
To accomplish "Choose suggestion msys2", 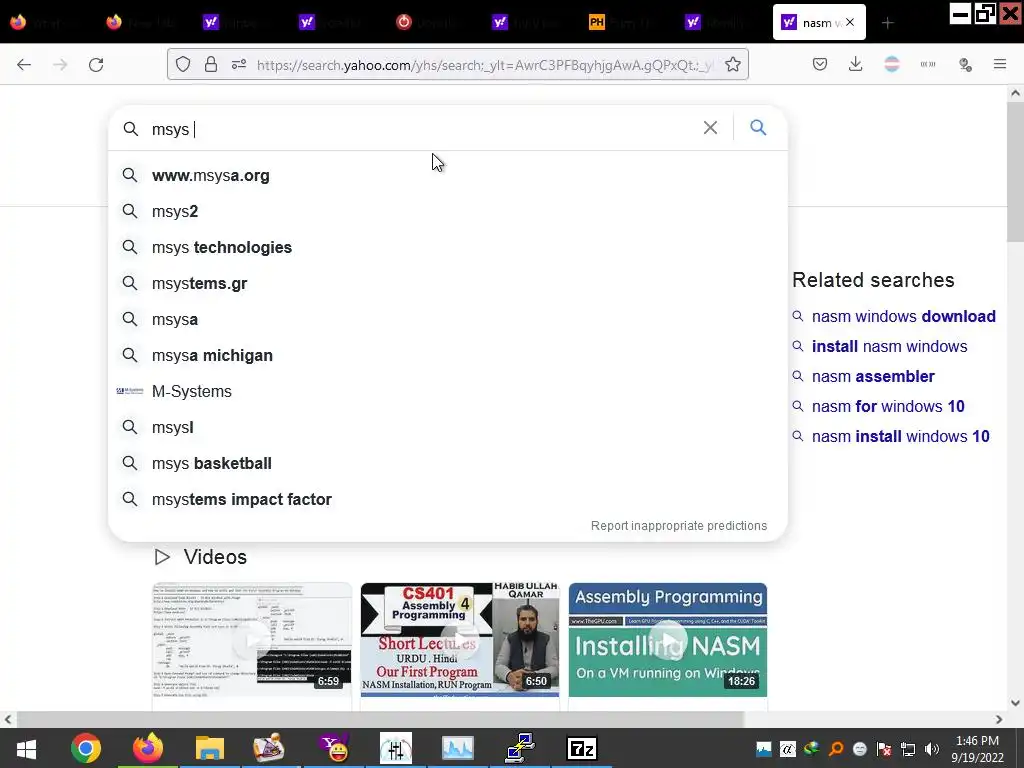I will (x=447, y=212).
